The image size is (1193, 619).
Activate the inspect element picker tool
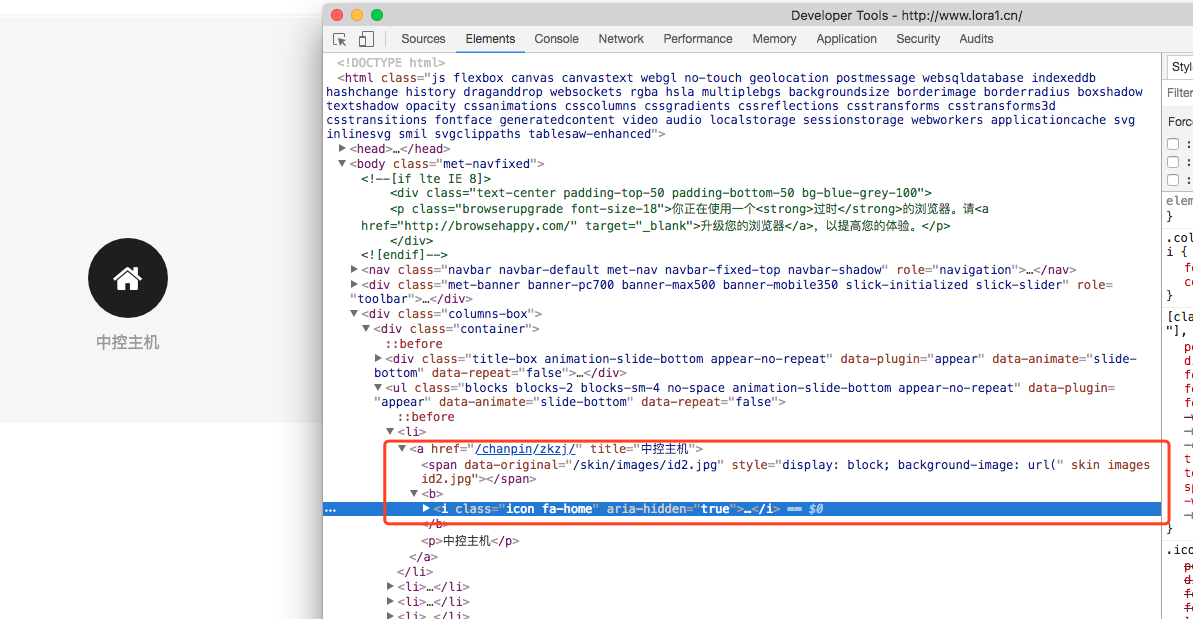(x=340, y=39)
